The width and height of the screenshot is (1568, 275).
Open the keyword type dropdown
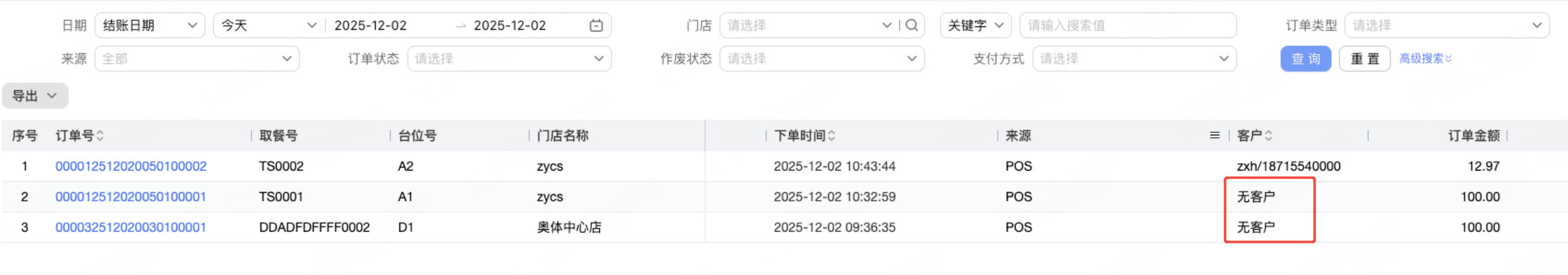(975, 25)
